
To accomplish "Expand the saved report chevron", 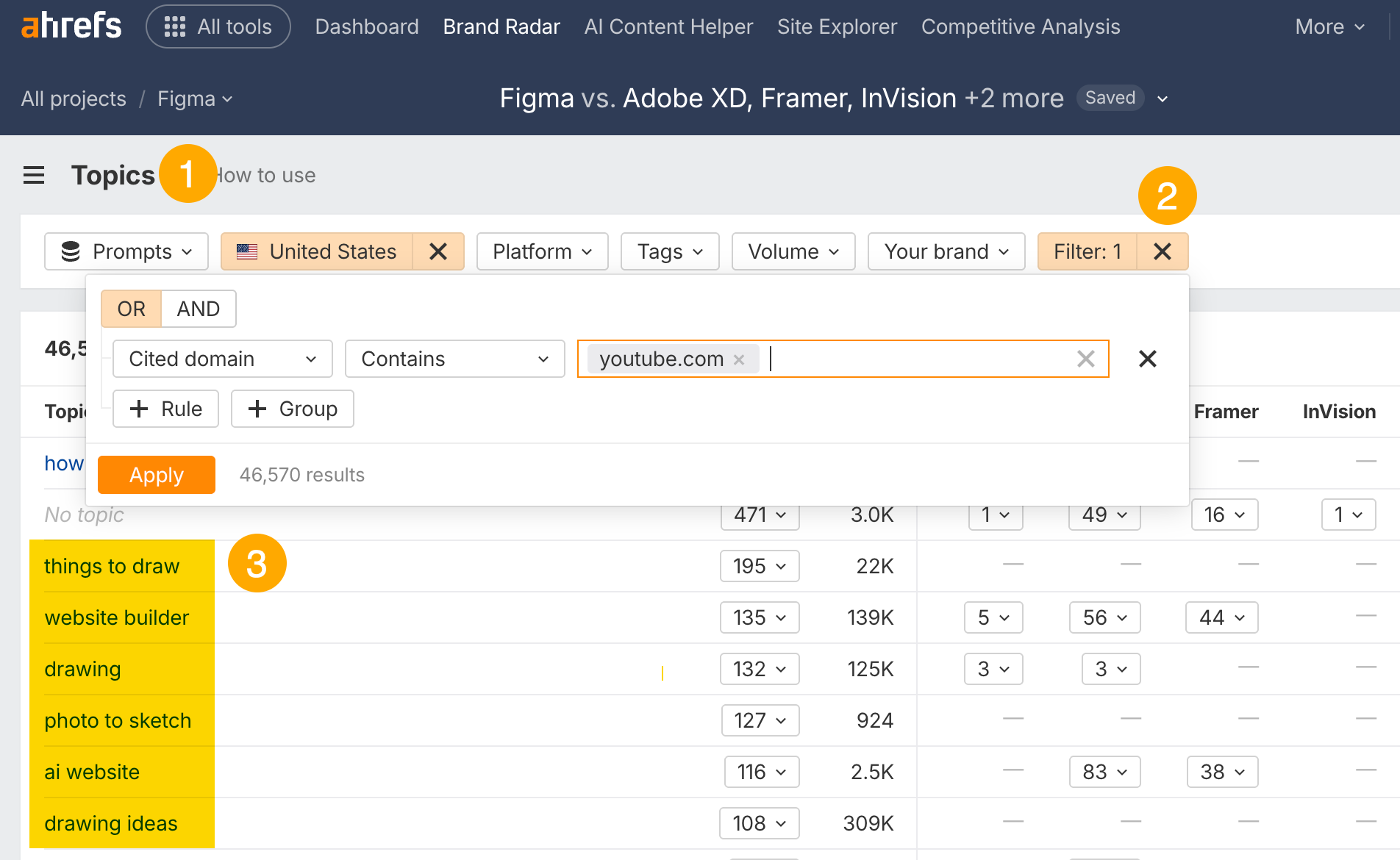I will click(x=1162, y=98).
